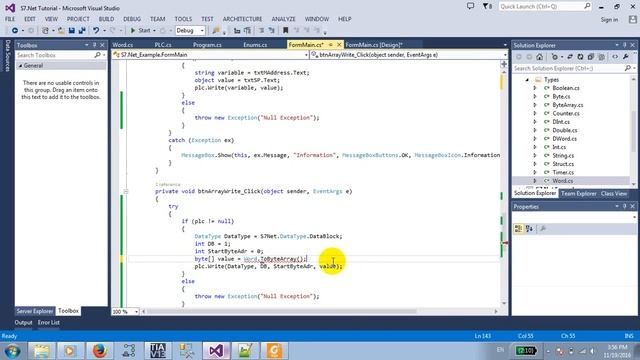This screenshot has height=360, width=640.
Task: Open the FILE menu
Action: pyautogui.click(x=10, y=19)
